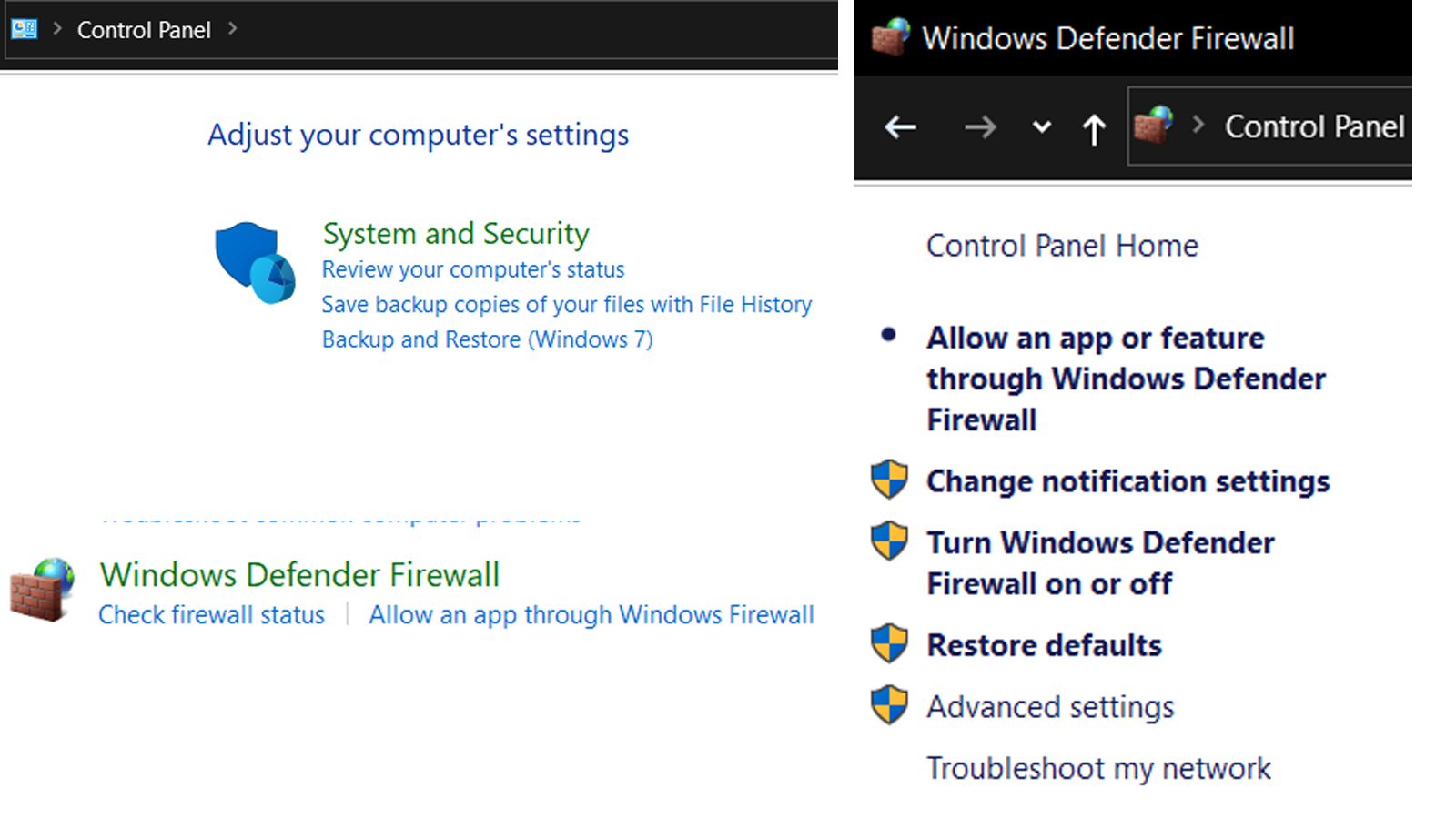
Task: Click the Restore defaults link
Action: [x=1044, y=645]
